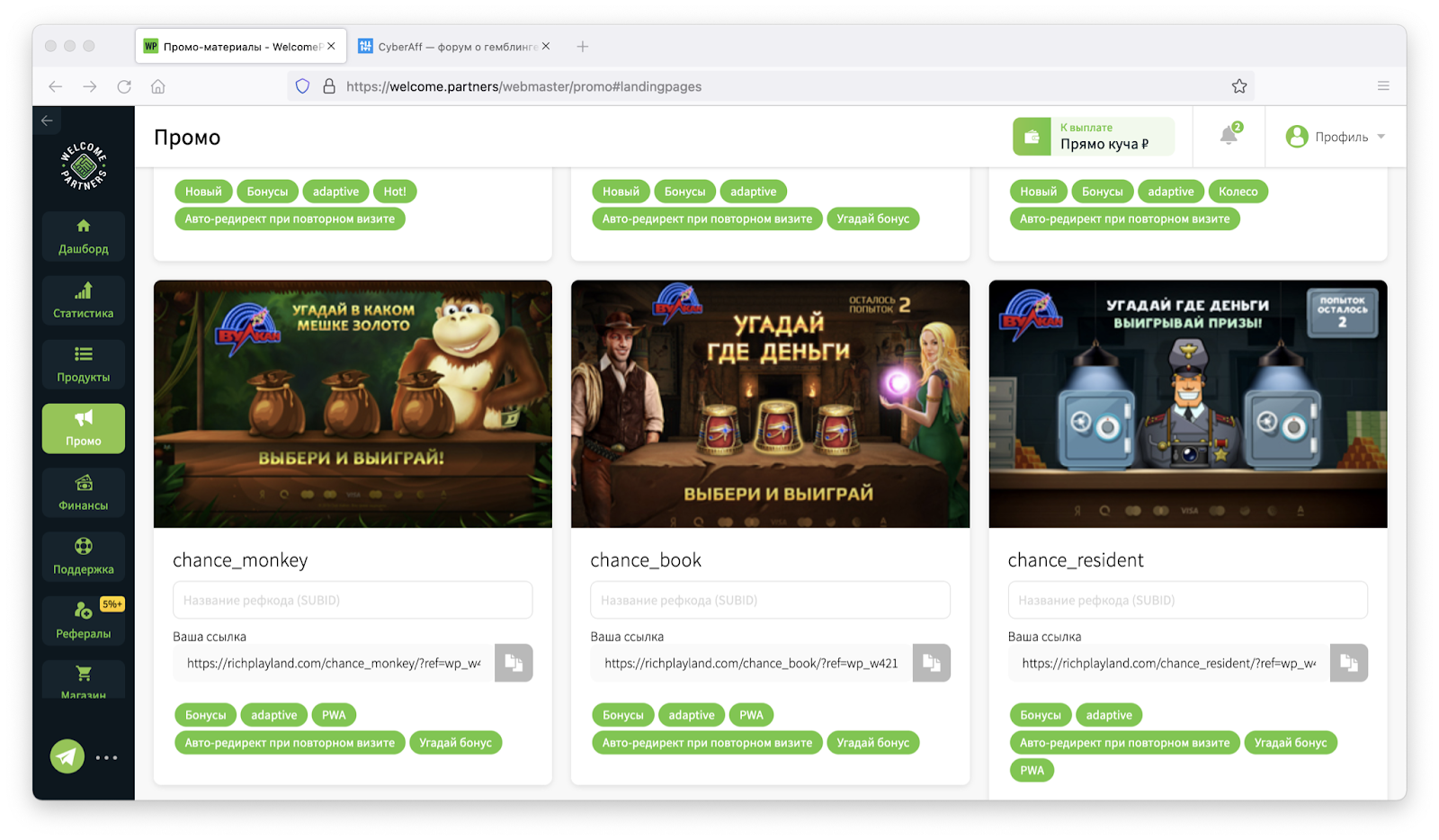Screen dimensions: 1439x840
Task: Open a new browser tab
Action: tap(583, 47)
